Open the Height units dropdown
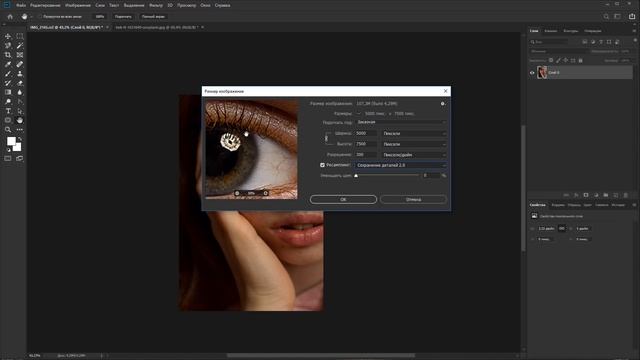 414,144
